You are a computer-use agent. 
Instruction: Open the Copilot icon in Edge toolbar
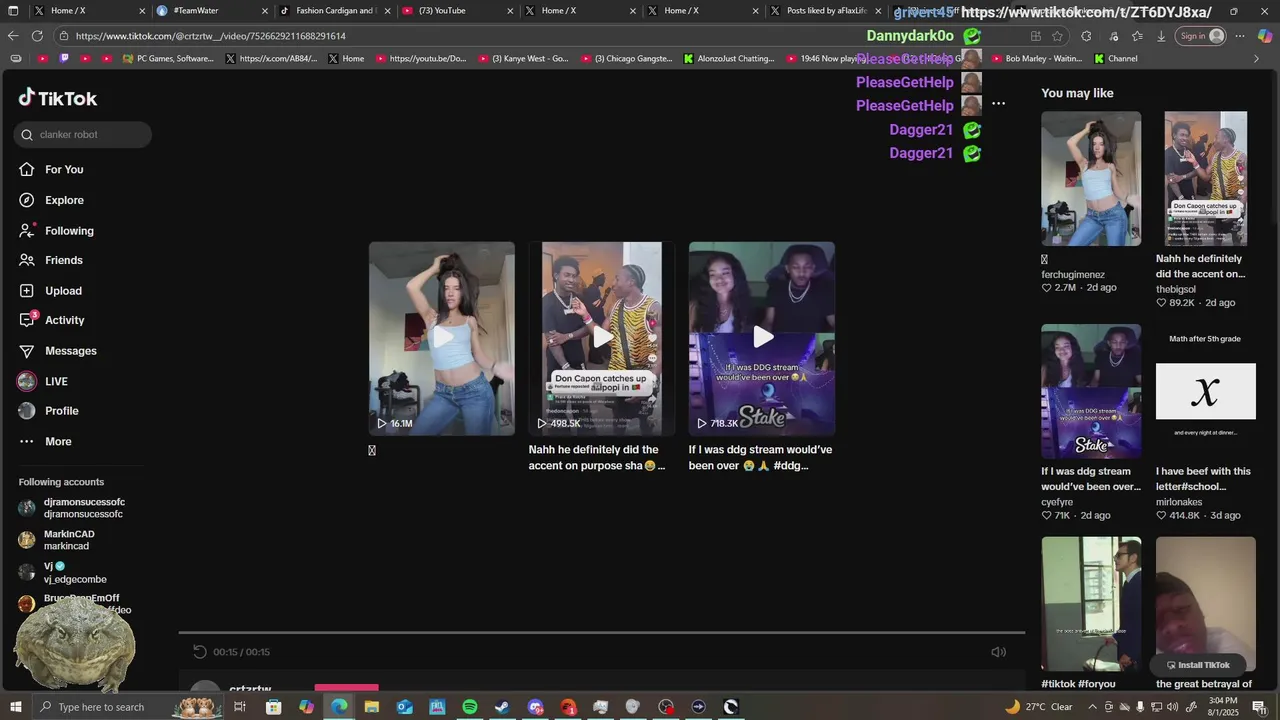pyautogui.click(x=1264, y=36)
